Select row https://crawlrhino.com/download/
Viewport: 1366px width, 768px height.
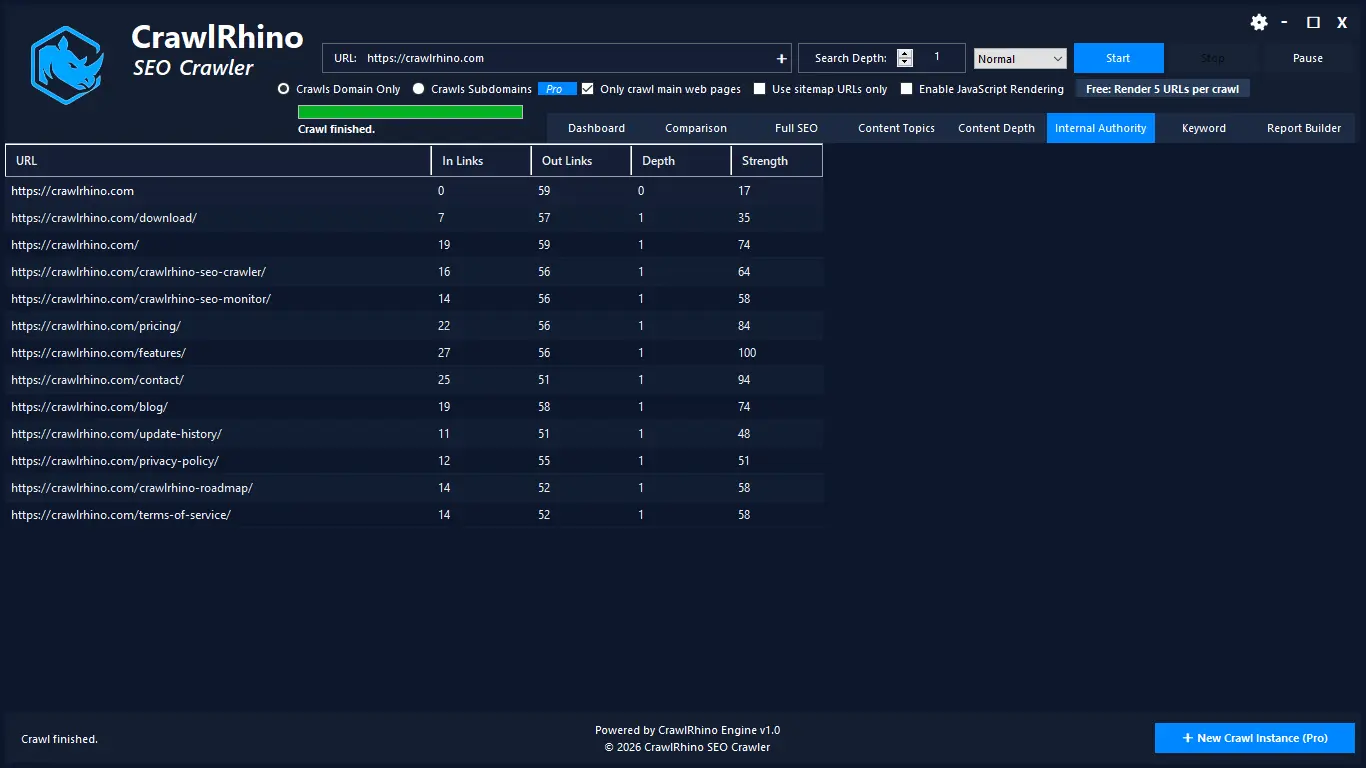(x=414, y=218)
